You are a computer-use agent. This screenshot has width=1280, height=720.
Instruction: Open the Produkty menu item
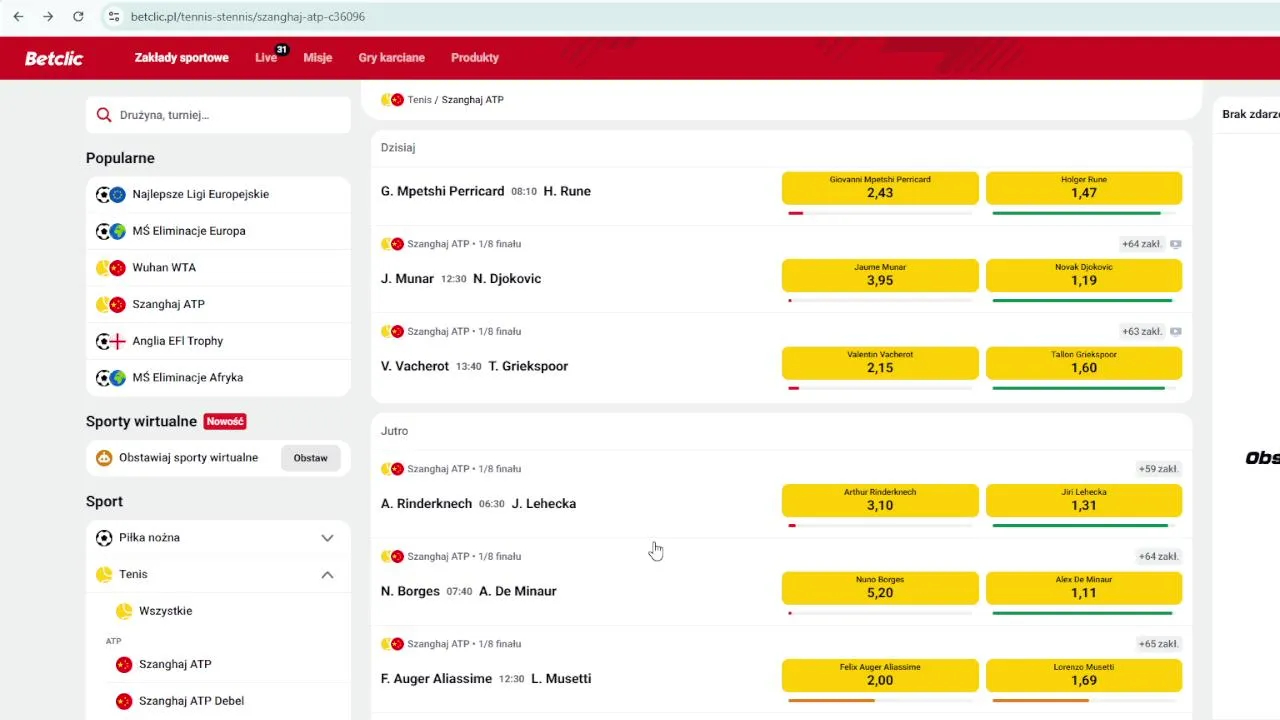coord(475,58)
